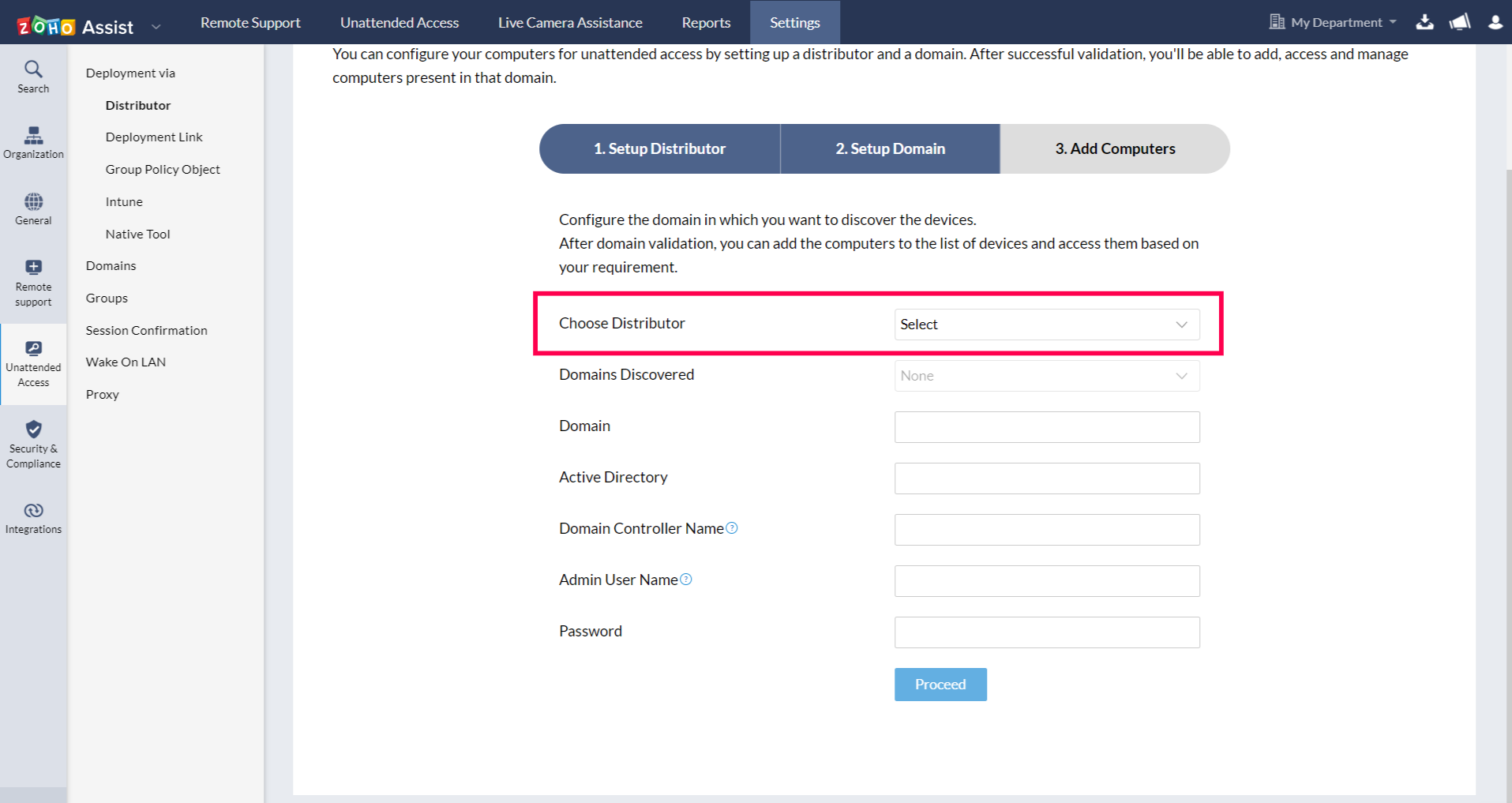Open the Search panel in the sidebar

point(32,75)
